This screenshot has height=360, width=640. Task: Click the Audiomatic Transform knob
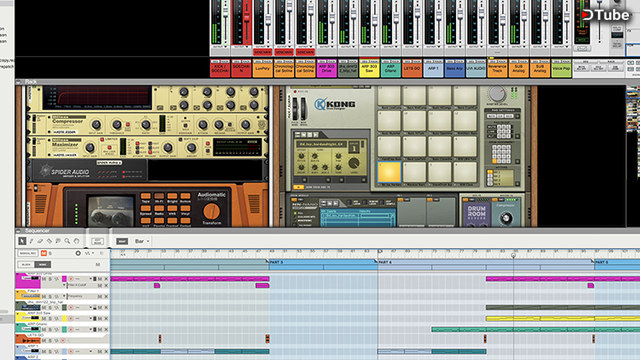211,211
